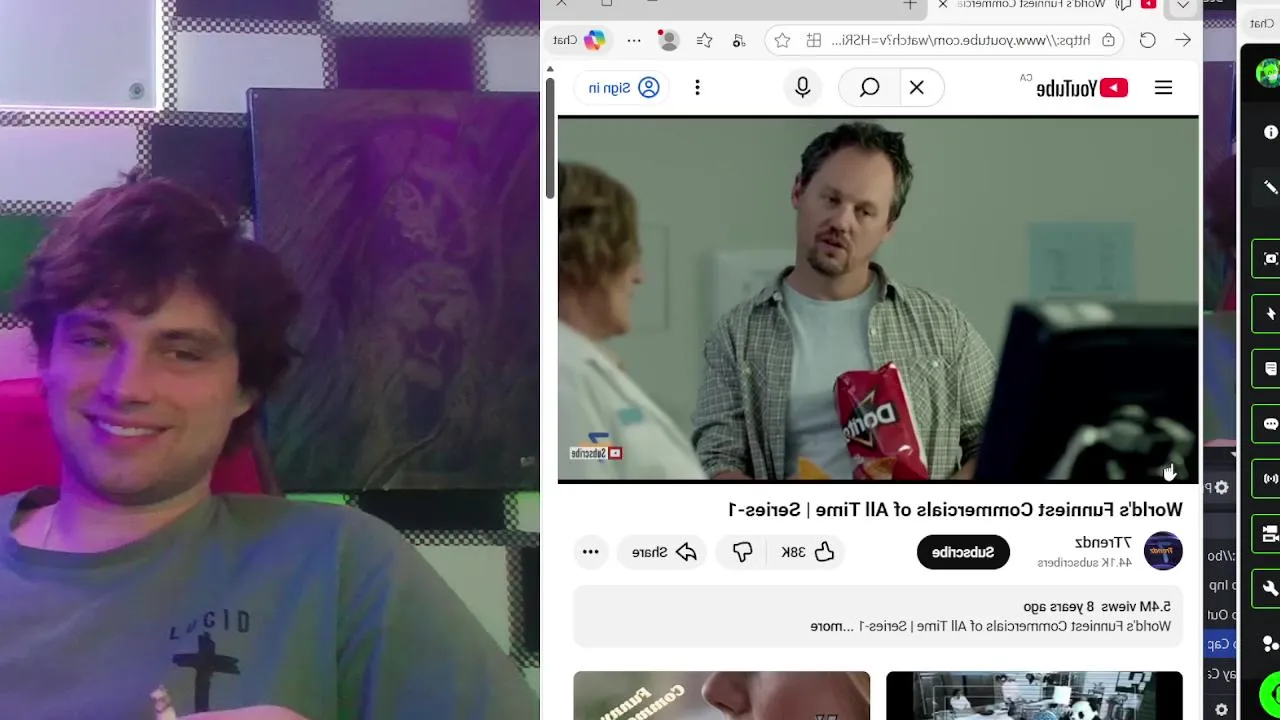This screenshot has width=1280, height=720.
Task: Click the Sign in button
Action: (623, 88)
